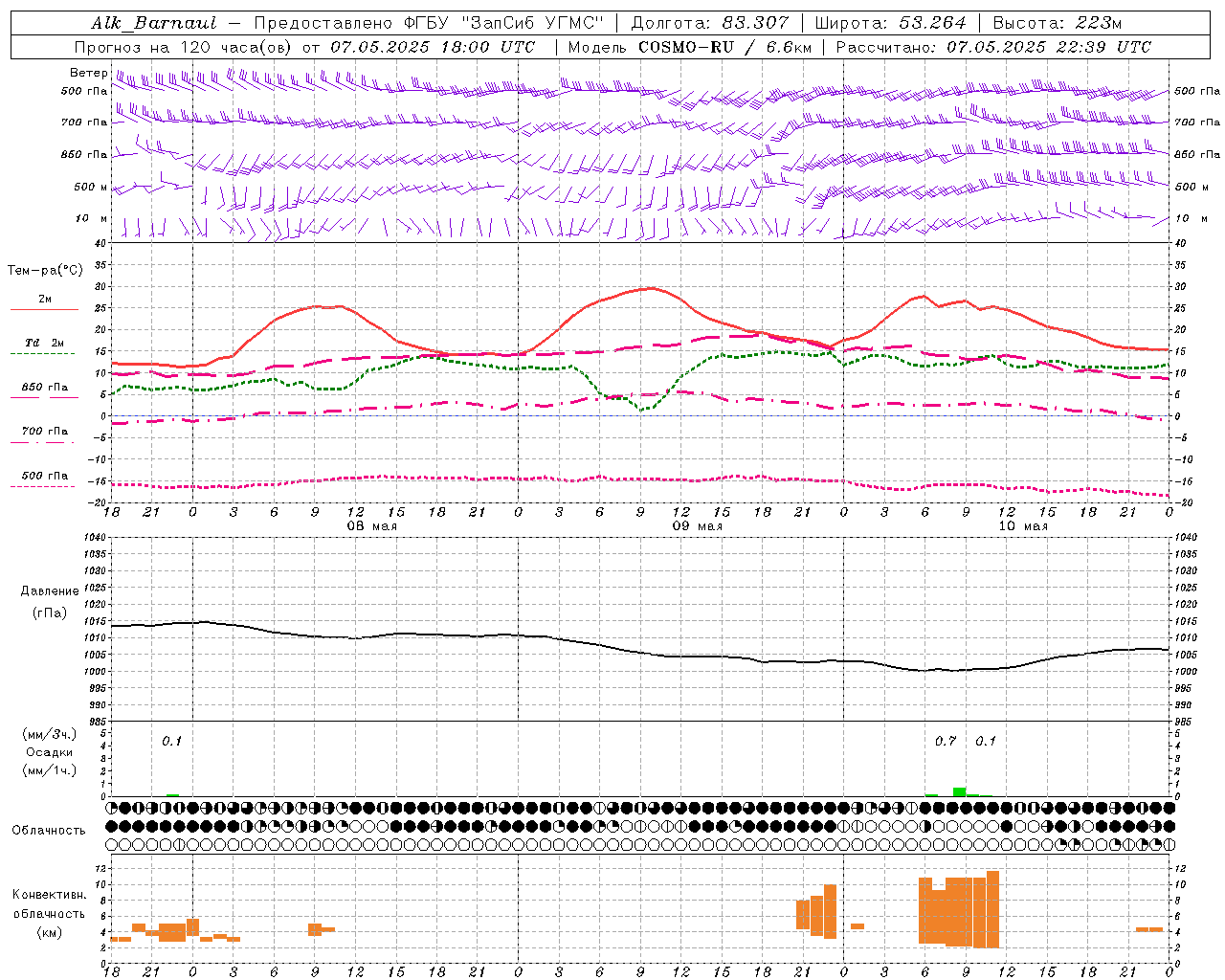Select the 'Долгота: 83.307' header field

pos(710,23)
